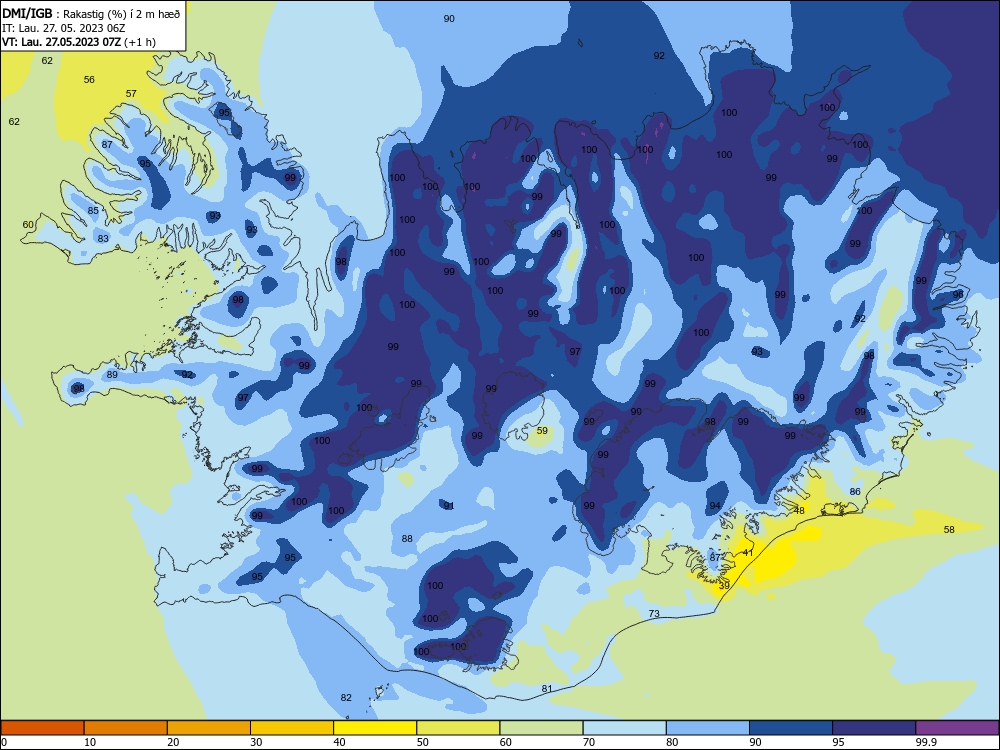Click the title 'DMI/IGB : Rakastig (%) í 2 m hæð'
This screenshot has height=750, width=1000.
tap(92, 14)
